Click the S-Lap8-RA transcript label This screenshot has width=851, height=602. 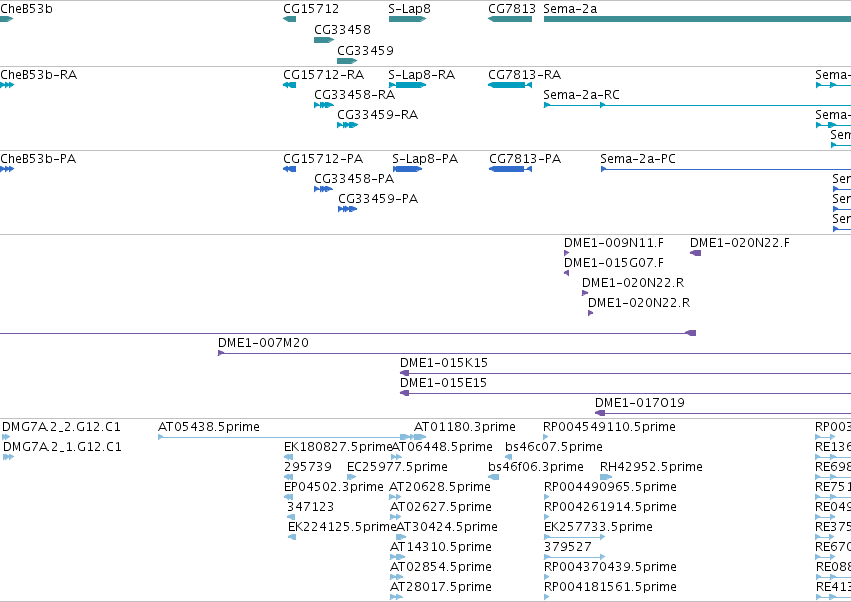point(422,75)
